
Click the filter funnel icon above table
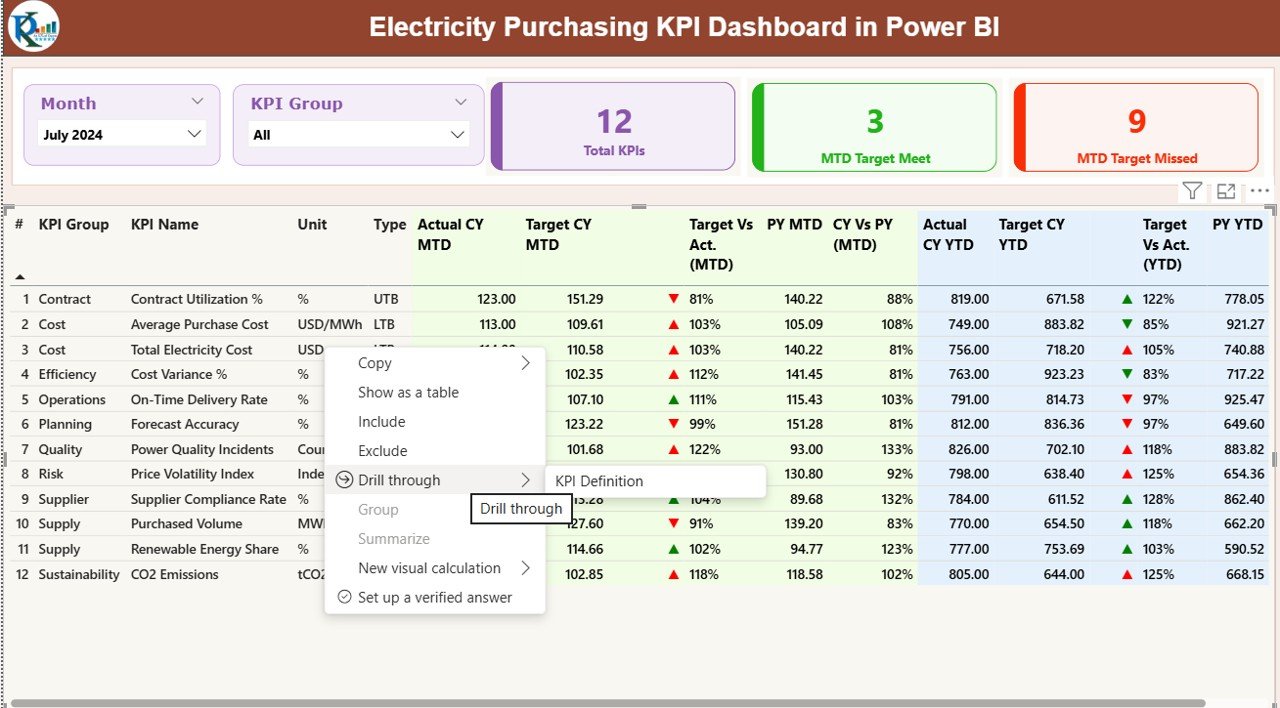click(1191, 191)
